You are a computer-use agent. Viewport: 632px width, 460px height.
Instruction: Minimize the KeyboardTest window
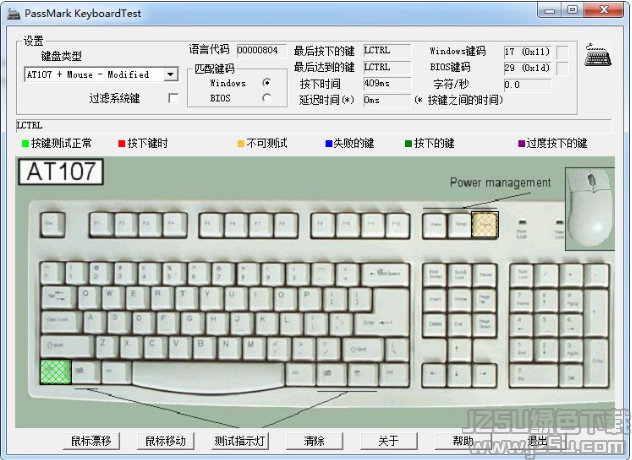point(550,10)
